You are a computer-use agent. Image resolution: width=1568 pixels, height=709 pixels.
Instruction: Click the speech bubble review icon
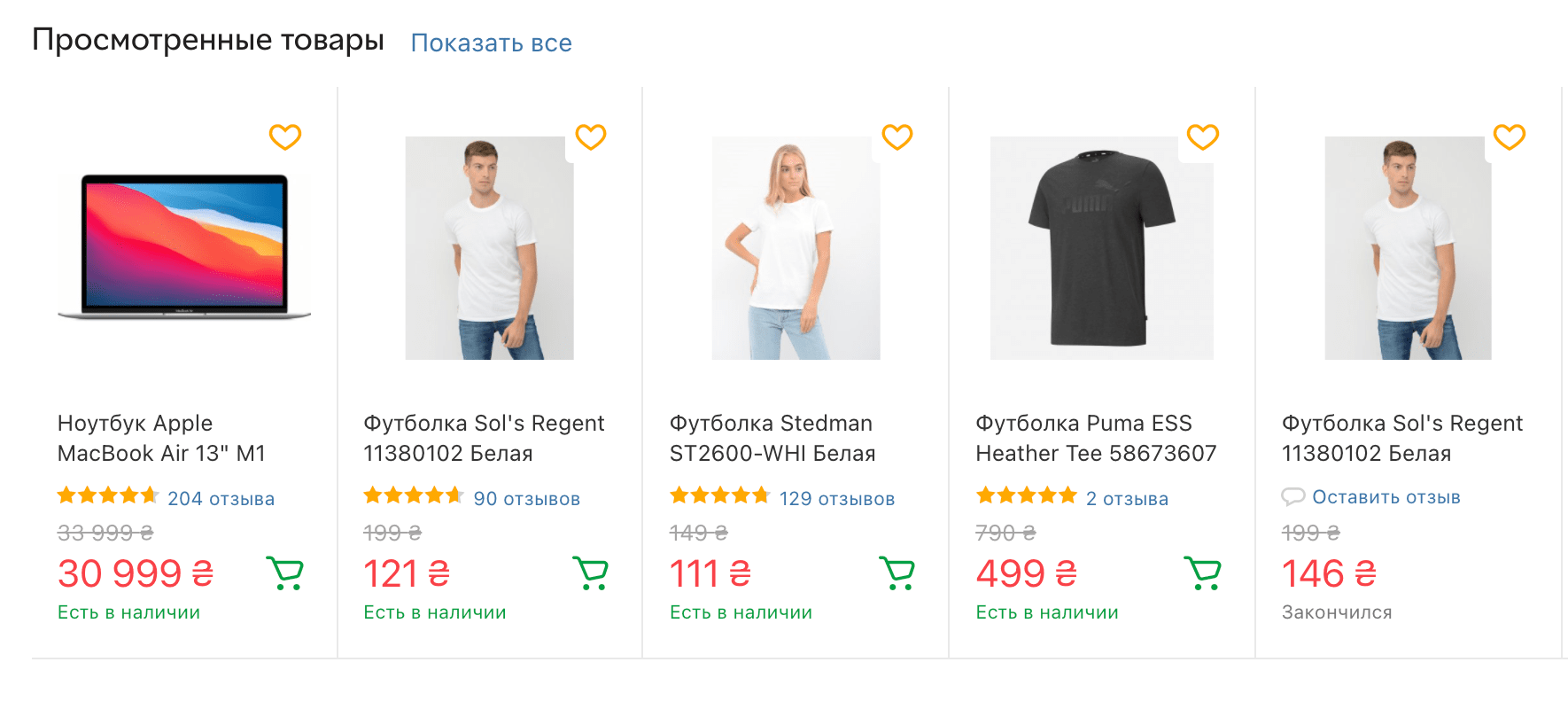(x=1293, y=497)
